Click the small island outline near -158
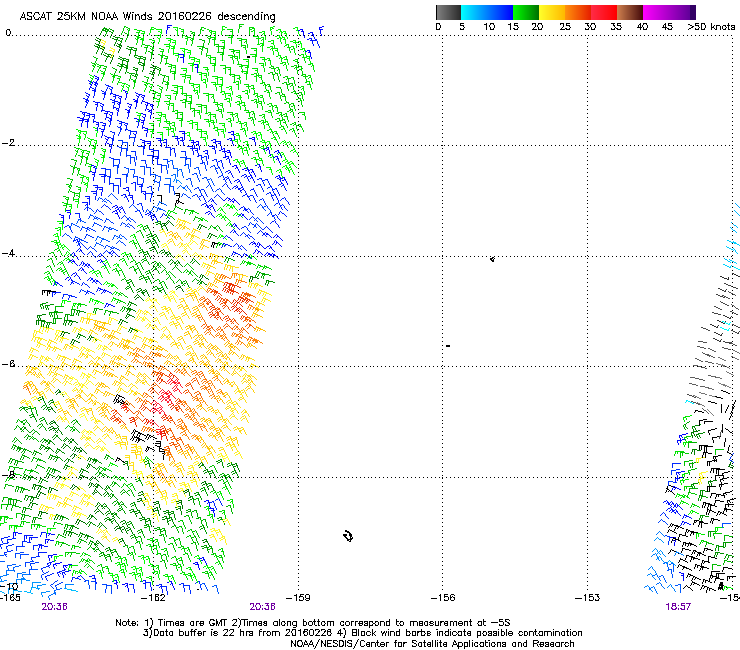740x650 pixels. pos(348,536)
